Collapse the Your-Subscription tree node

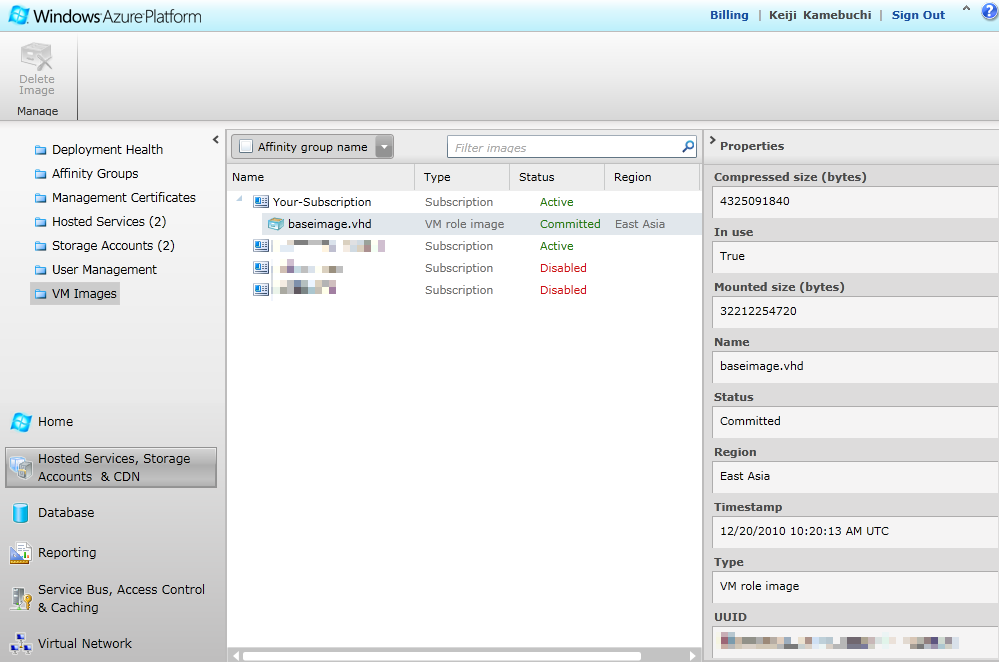[x=239, y=201]
